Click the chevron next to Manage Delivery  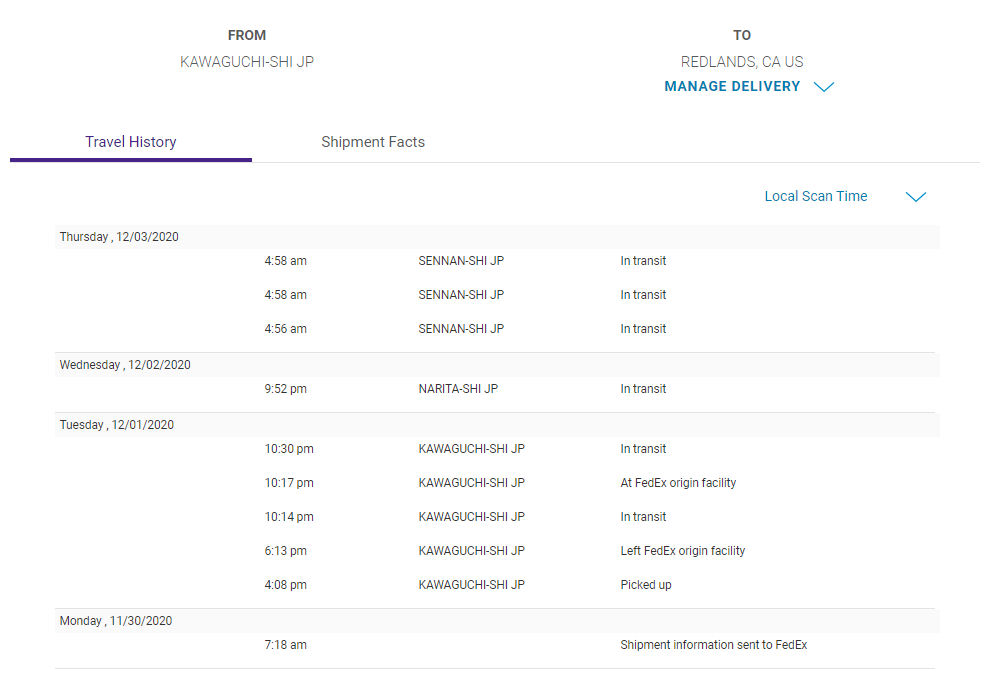pos(823,87)
